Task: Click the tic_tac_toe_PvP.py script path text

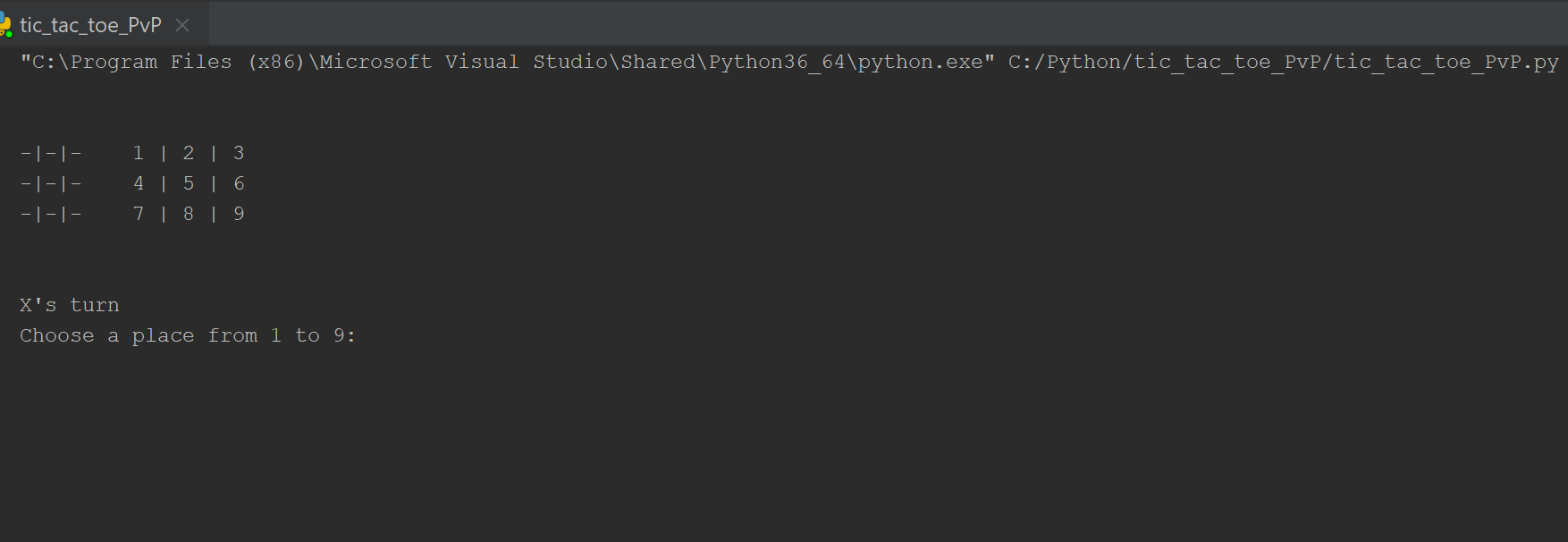Action: pos(1284,62)
